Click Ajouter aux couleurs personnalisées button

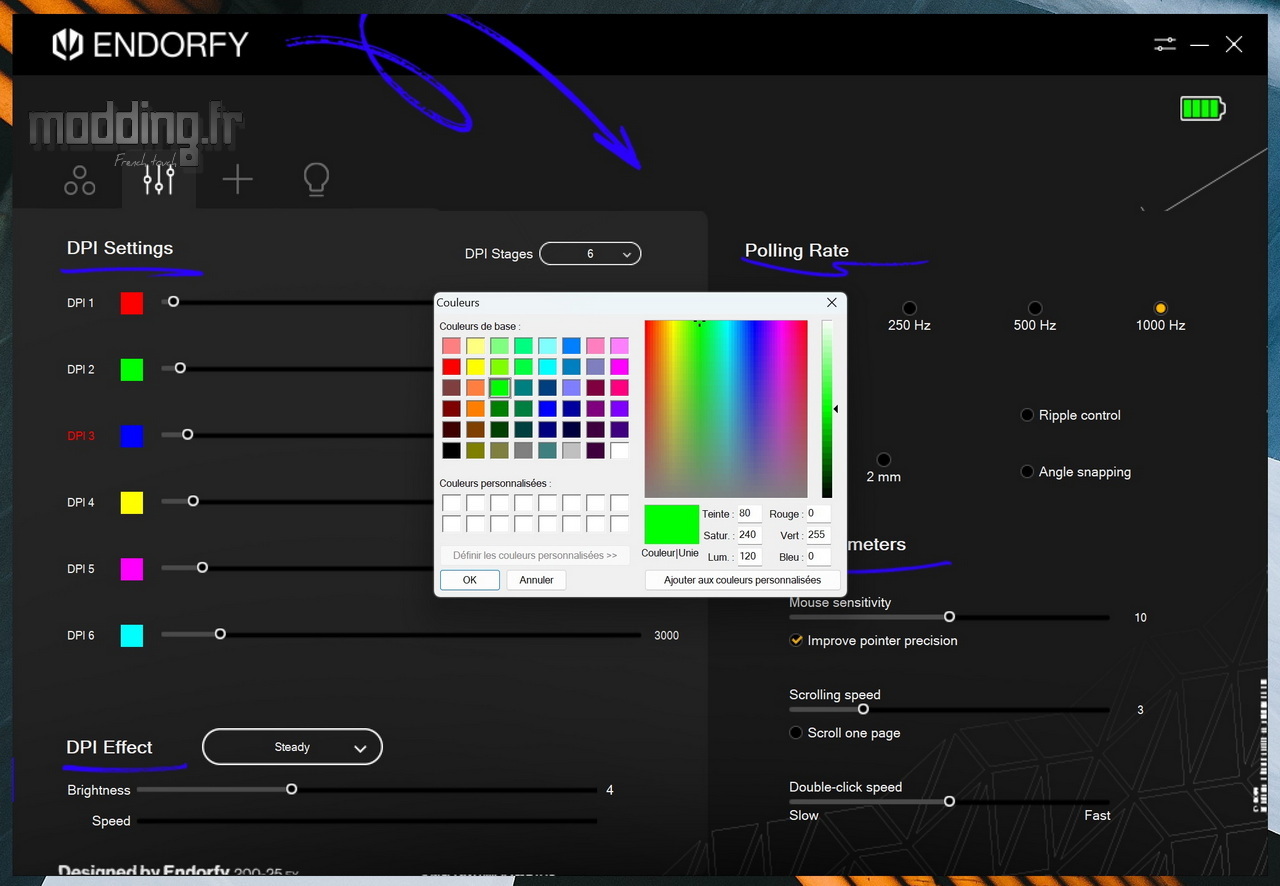(x=743, y=580)
